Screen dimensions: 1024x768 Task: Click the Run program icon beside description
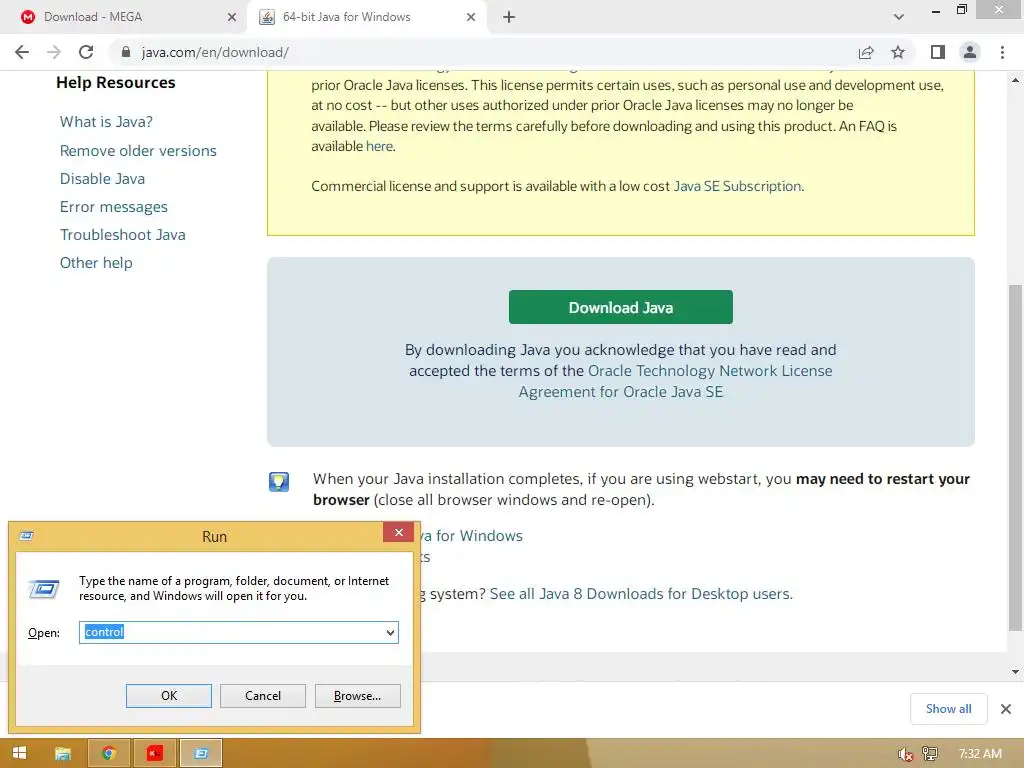44,589
